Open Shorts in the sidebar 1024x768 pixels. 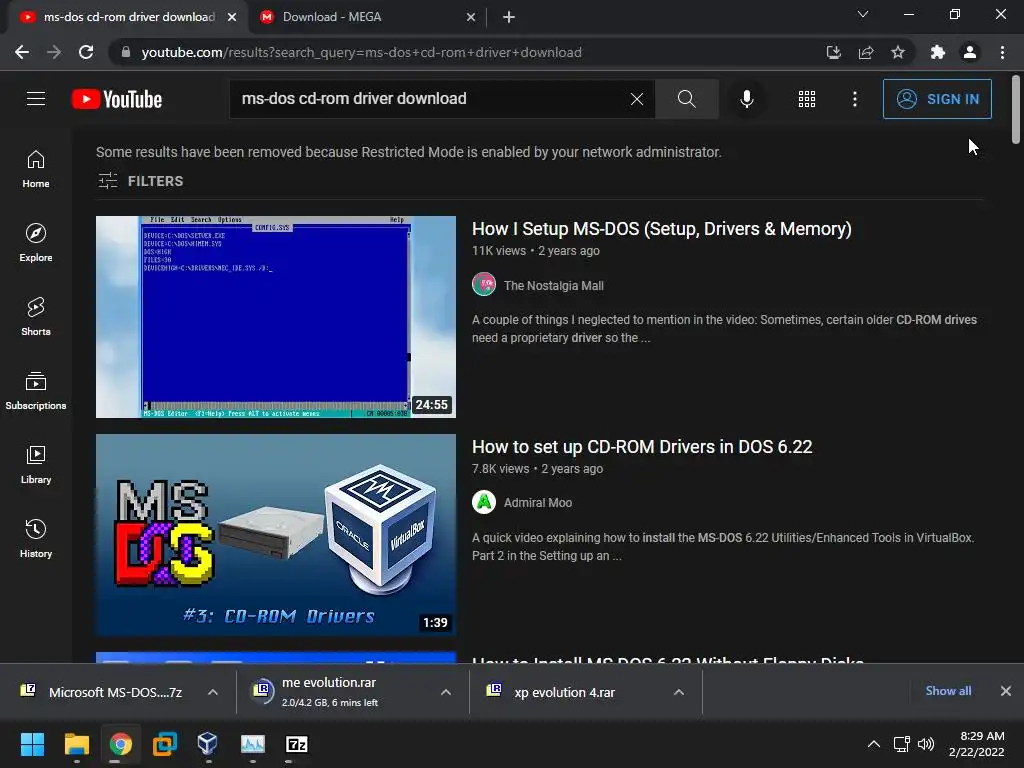tap(36, 316)
